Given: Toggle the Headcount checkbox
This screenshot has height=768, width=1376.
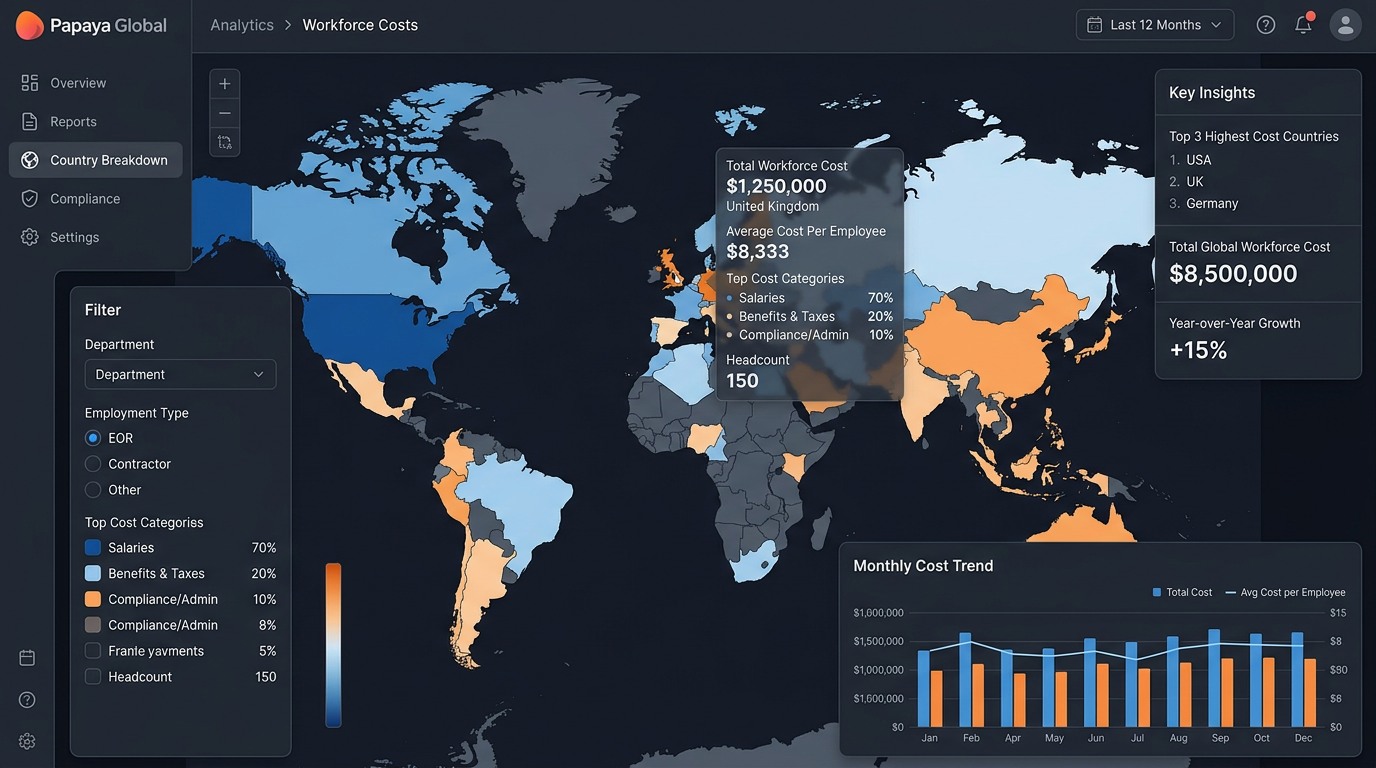Looking at the screenshot, I should coord(93,677).
